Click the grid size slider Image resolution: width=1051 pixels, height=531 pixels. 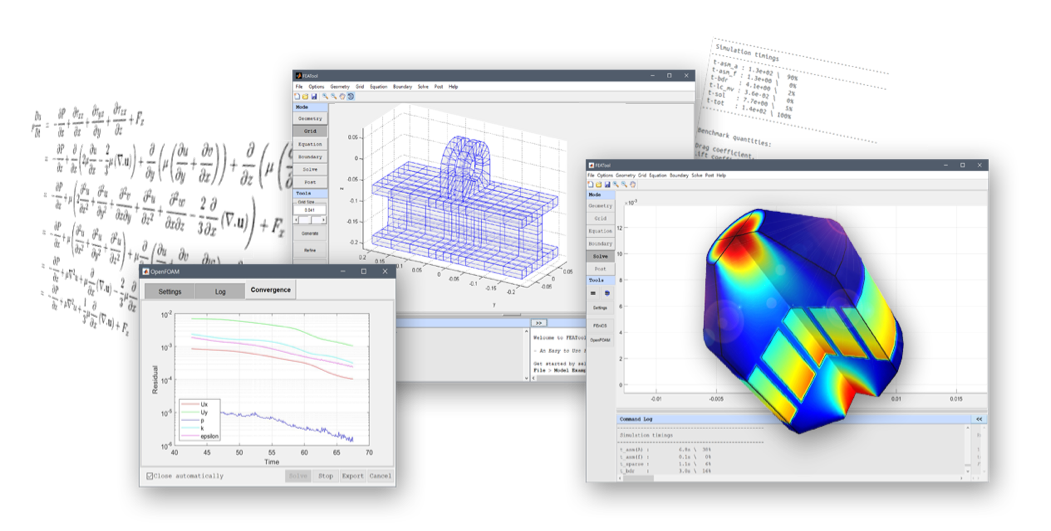point(310,219)
